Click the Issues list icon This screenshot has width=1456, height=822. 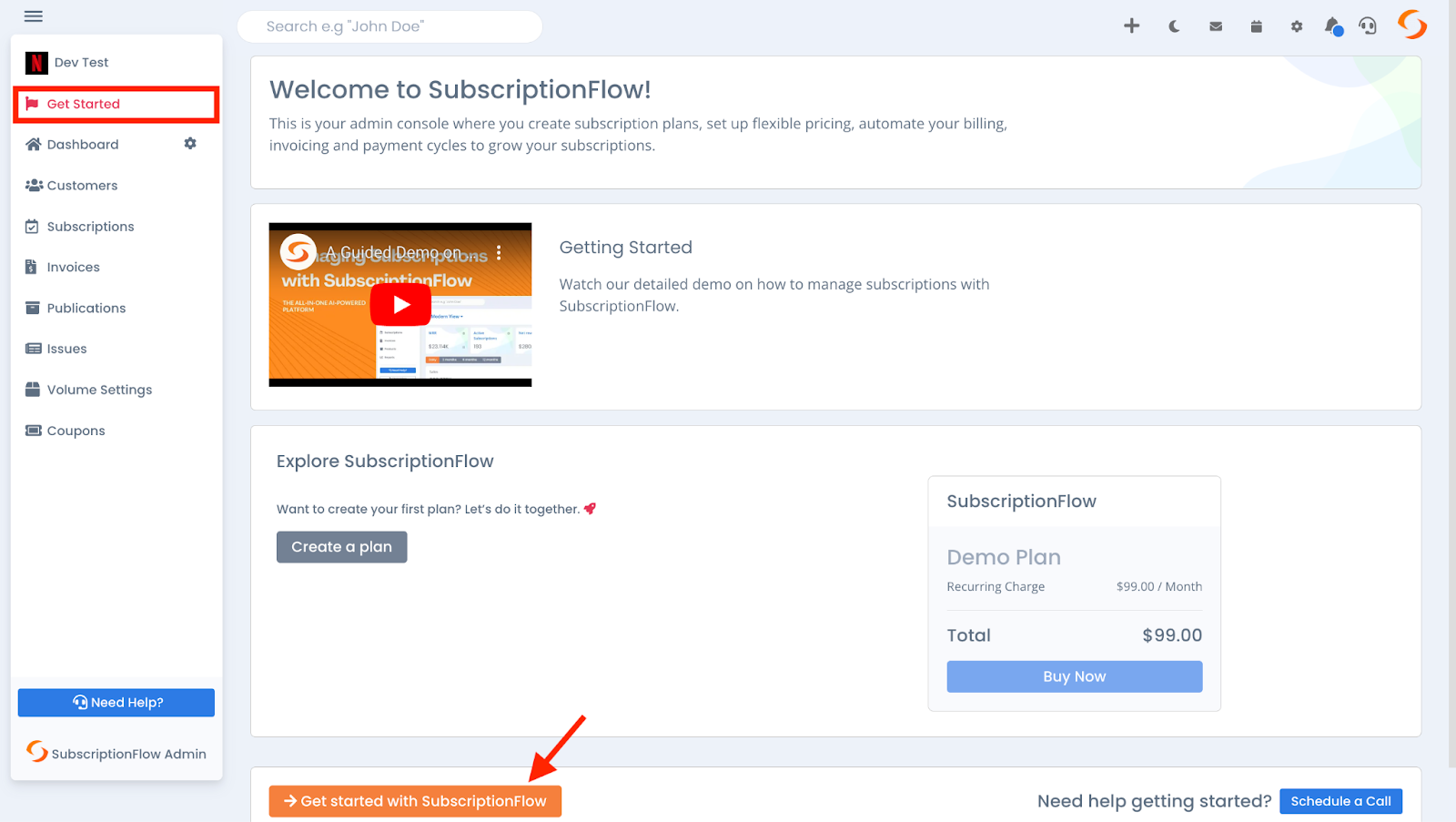(34, 349)
